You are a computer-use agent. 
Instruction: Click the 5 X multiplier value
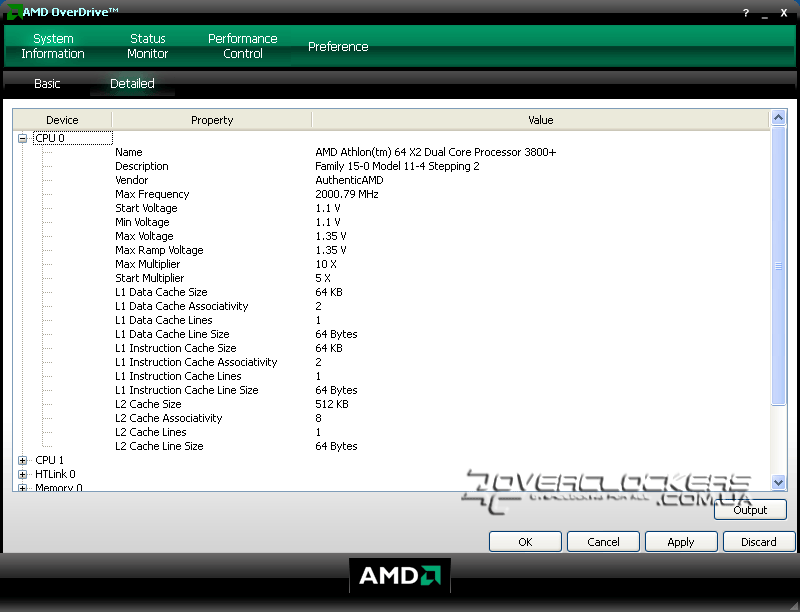point(322,278)
